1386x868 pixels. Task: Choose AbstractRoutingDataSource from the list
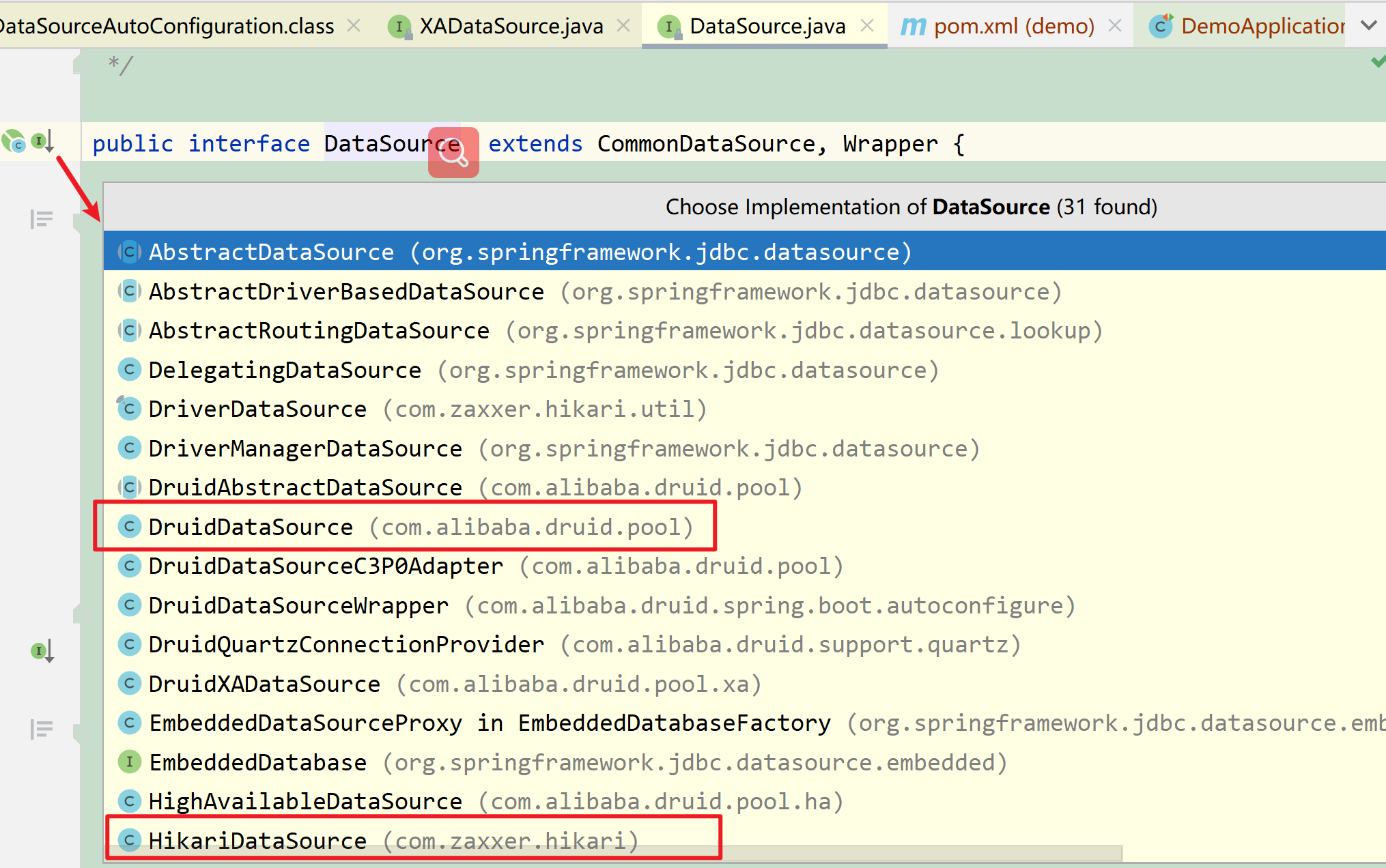pos(319,330)
